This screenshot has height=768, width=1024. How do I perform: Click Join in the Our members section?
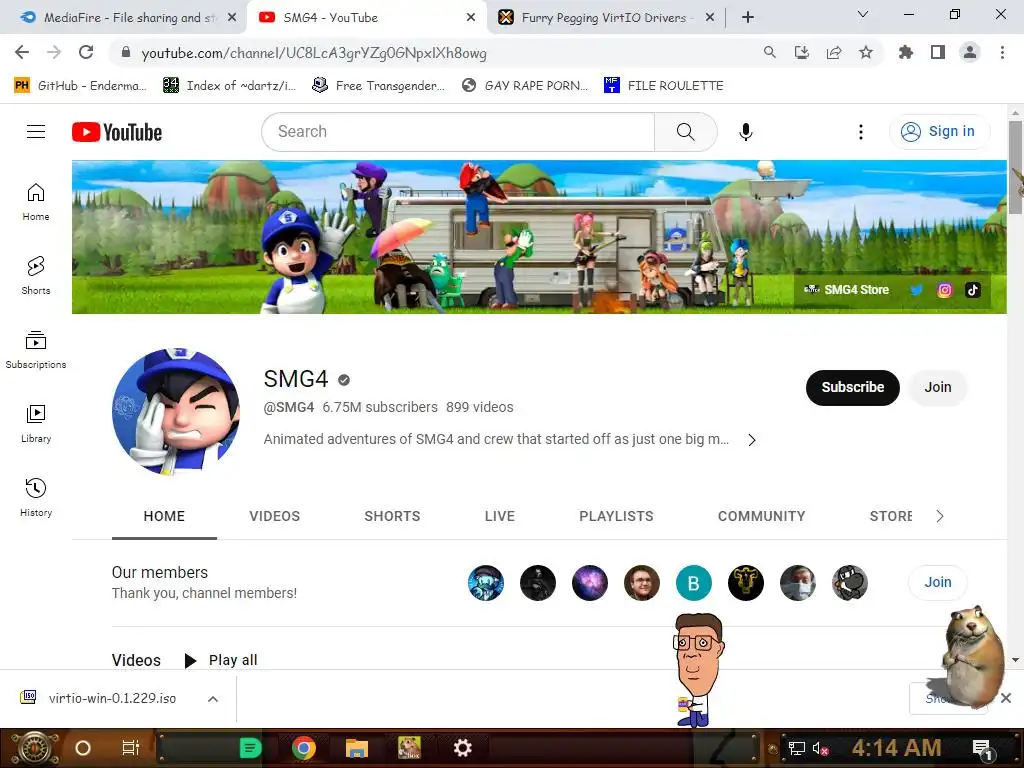pyautogui.click(x=937, y=583)
